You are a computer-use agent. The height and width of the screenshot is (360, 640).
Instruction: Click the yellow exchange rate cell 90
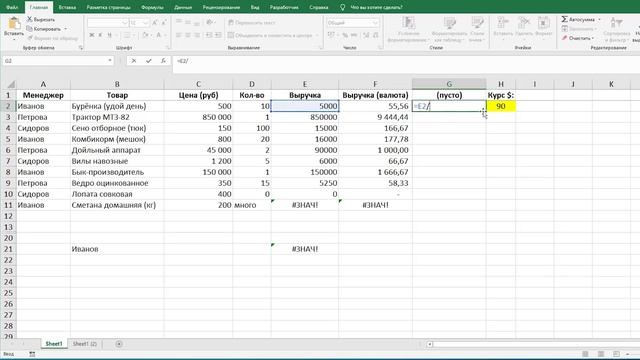pyautogui.click(x=501, y=106)
